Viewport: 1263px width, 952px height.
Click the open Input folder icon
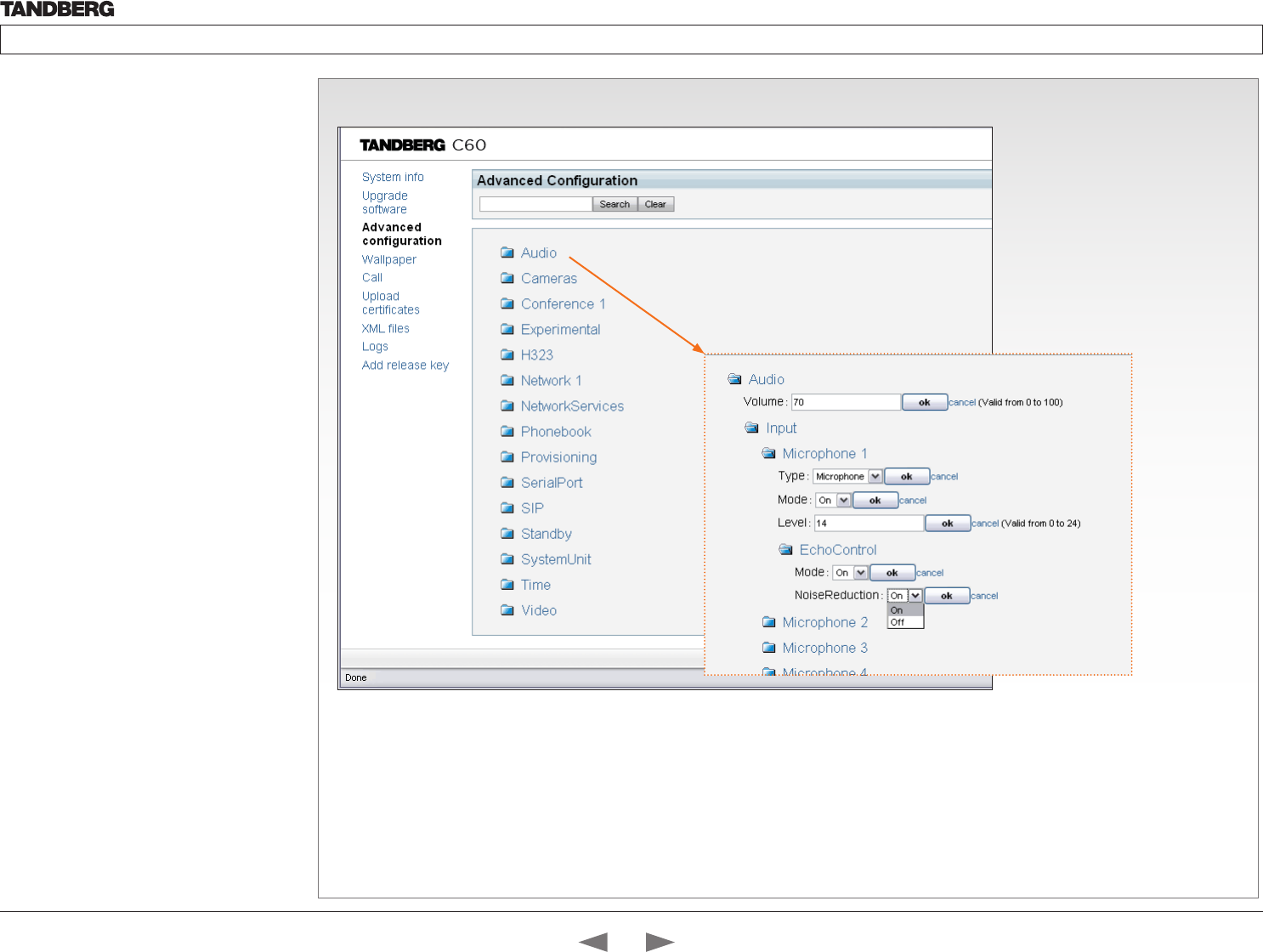click(x=752, y=428)
